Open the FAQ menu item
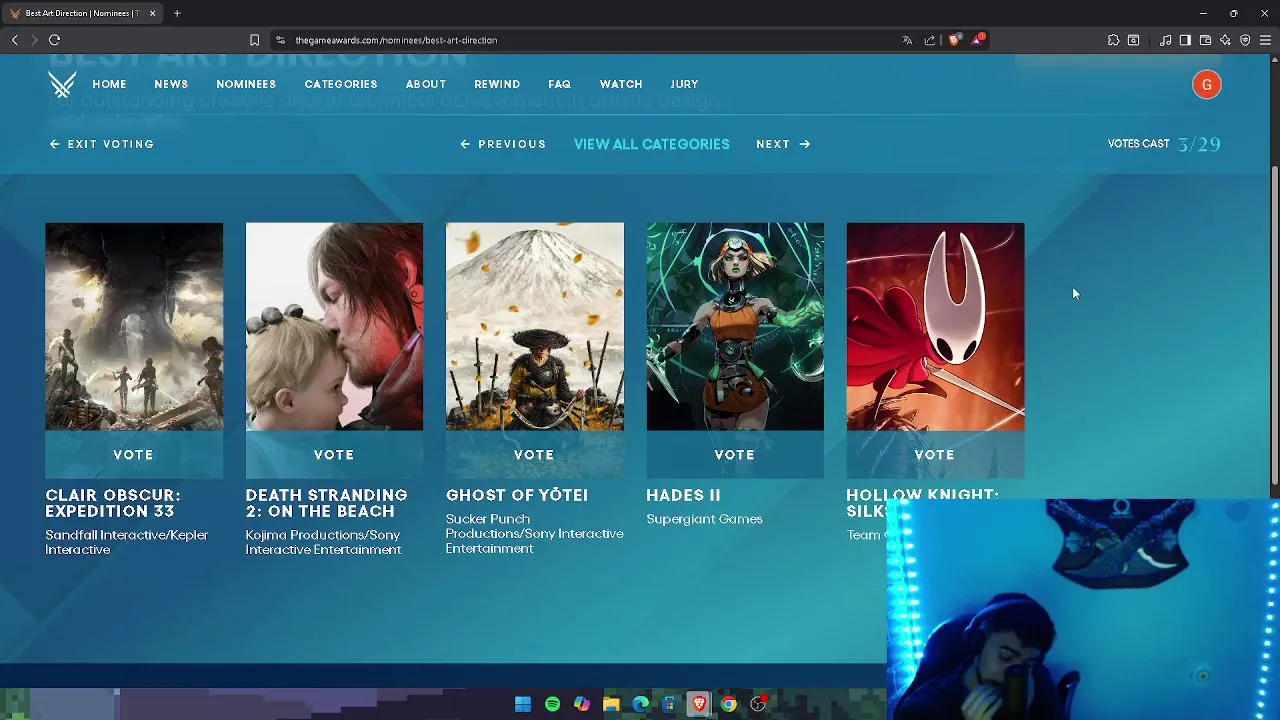 point(560,84)
